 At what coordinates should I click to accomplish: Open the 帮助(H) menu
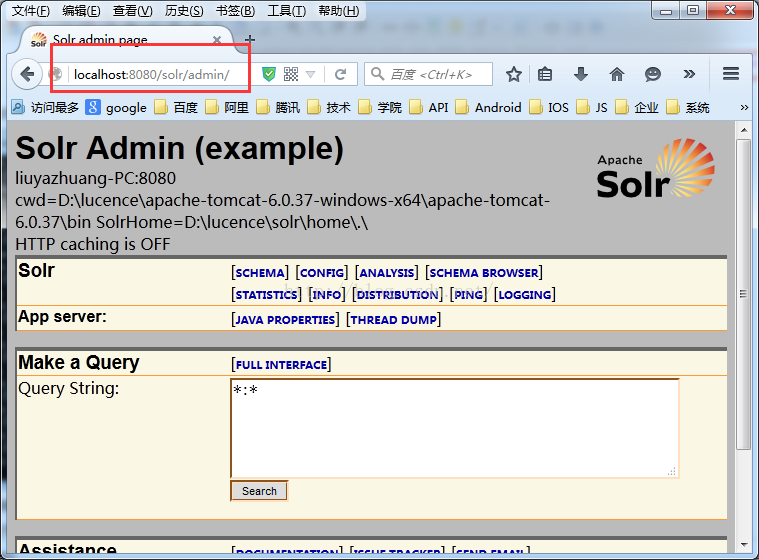(x=338, y=11)
